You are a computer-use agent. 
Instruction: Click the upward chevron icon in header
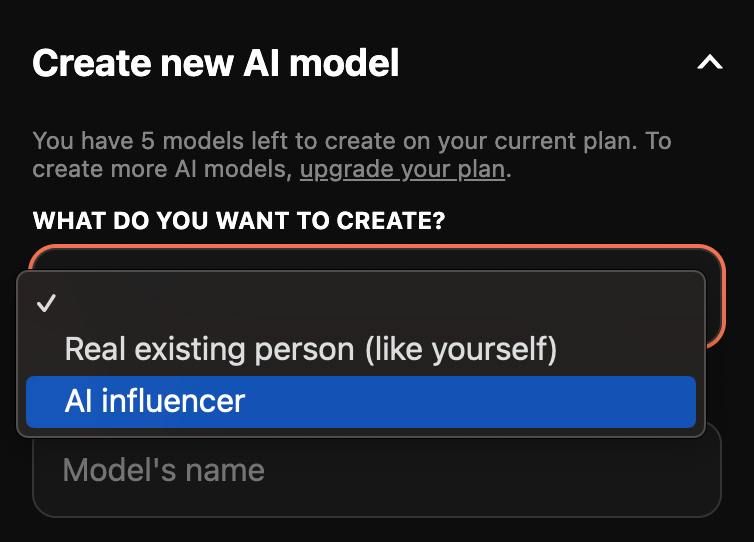[709, 63]
